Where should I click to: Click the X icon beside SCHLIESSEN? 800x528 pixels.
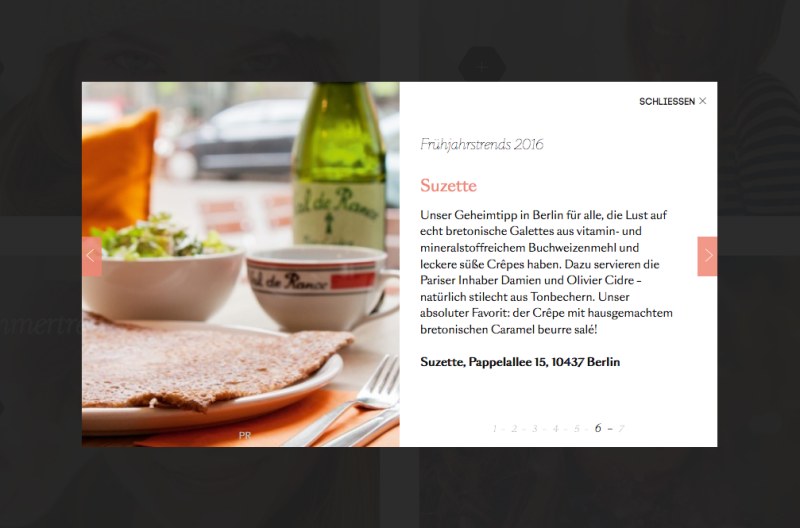703,101
